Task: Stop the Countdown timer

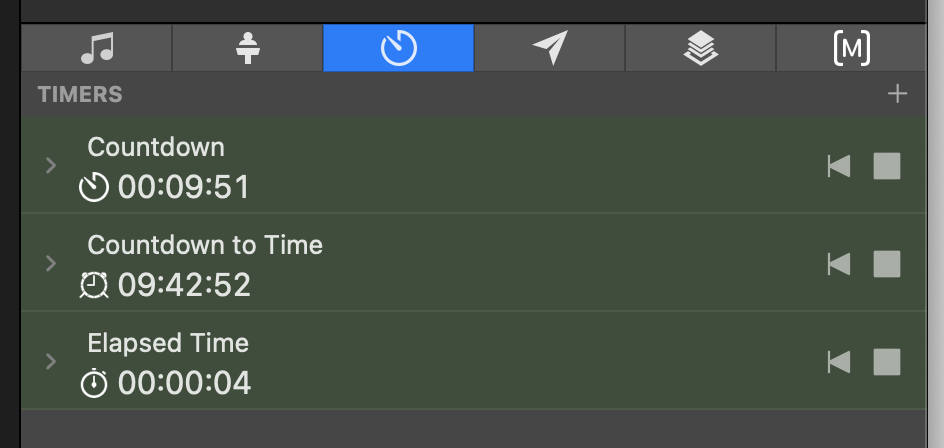Action: coord(887,166)
